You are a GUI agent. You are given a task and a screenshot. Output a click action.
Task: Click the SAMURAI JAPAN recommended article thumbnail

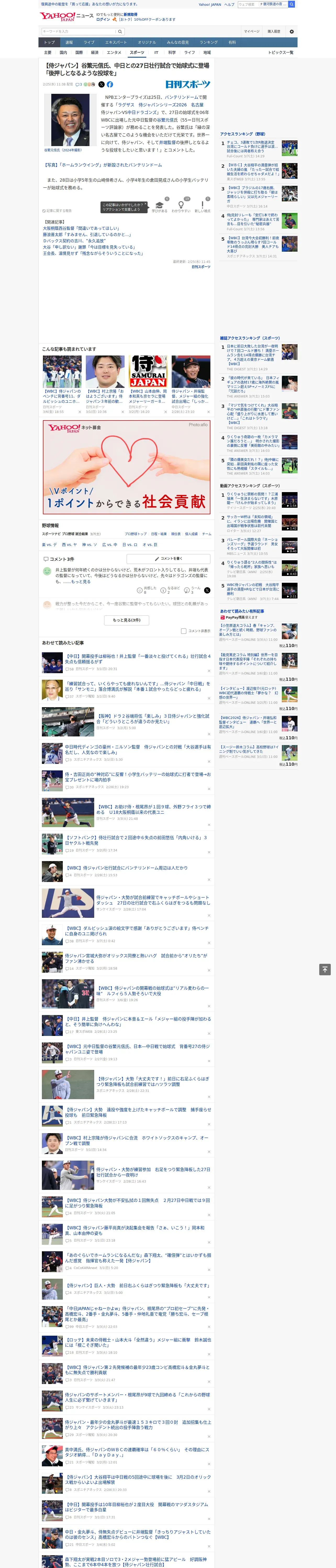click(x=148, y=371)
